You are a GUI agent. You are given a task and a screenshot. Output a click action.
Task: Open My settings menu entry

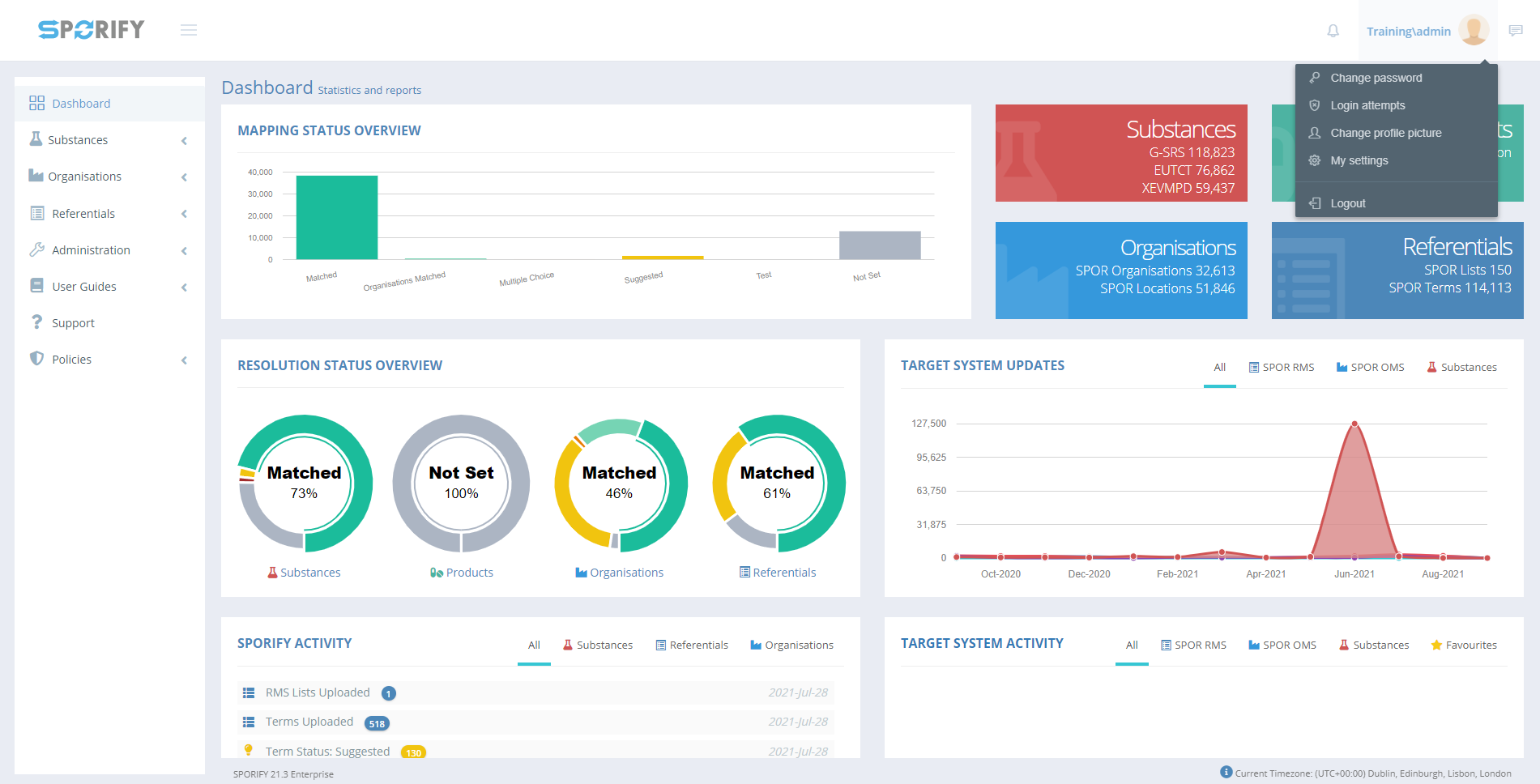click(x=1359, y=160)
